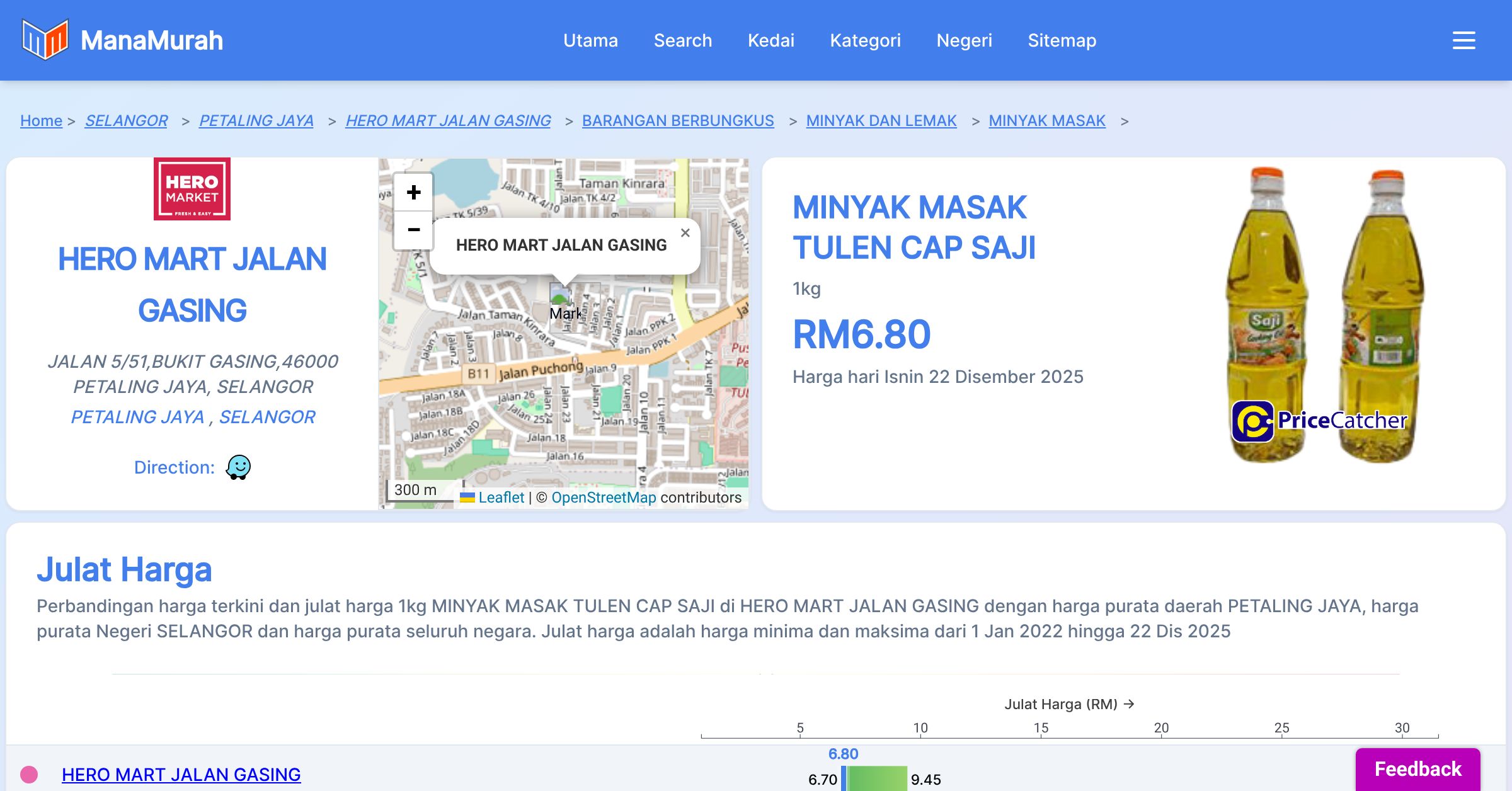Click the Hero Market store logo

pyautogui.click(x=192, y=189)
